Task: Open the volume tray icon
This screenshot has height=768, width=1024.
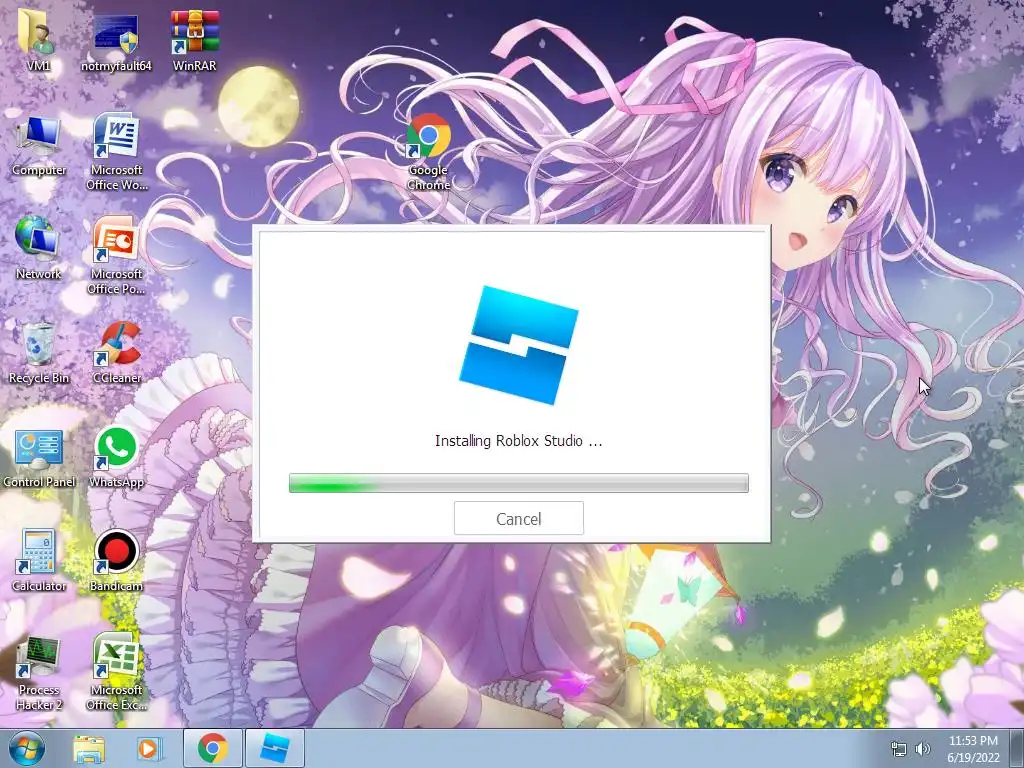Action: [923, 749]
